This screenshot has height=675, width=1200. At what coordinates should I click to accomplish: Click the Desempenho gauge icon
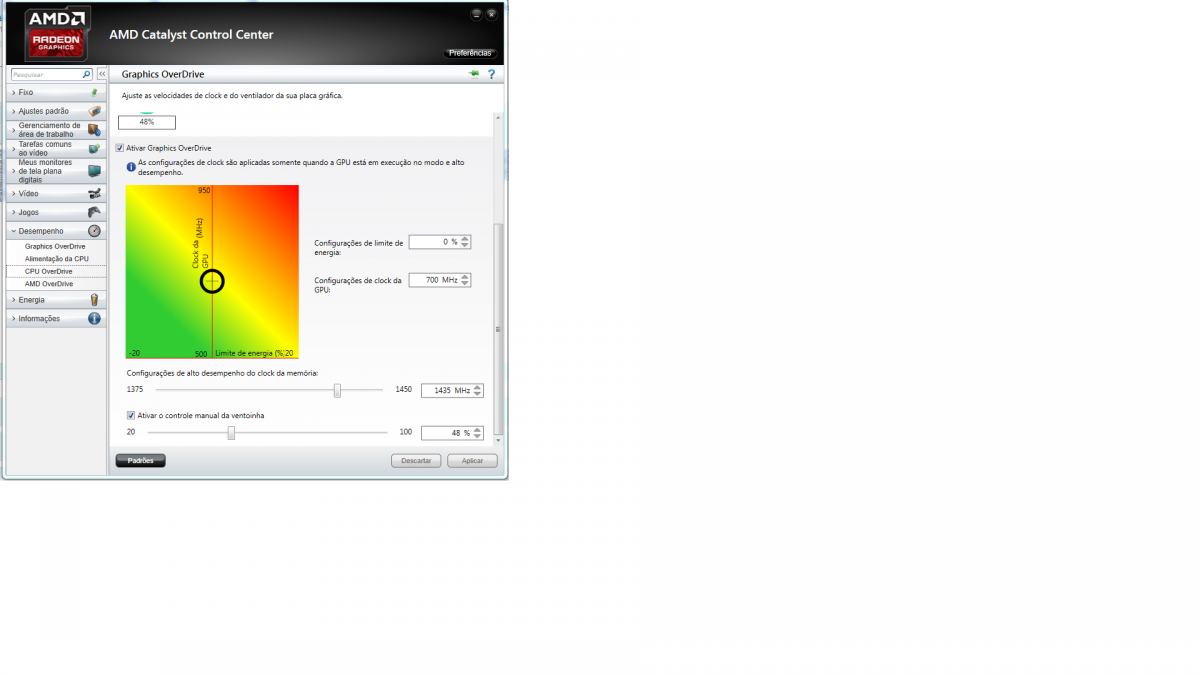click(94, 231)
